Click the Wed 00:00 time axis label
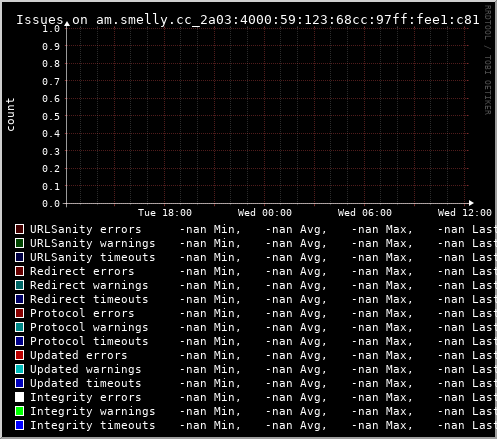 (265, 213)
